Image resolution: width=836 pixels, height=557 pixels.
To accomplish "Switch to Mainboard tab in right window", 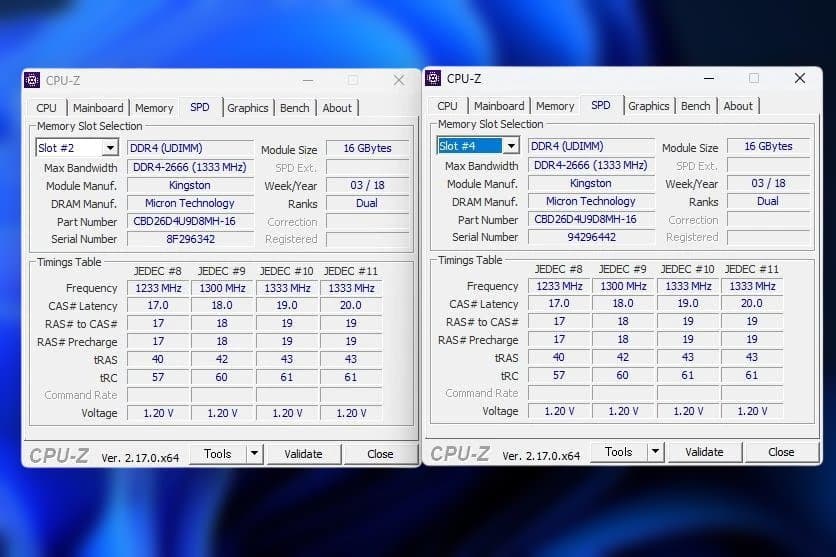I will (x=499, y=106).
